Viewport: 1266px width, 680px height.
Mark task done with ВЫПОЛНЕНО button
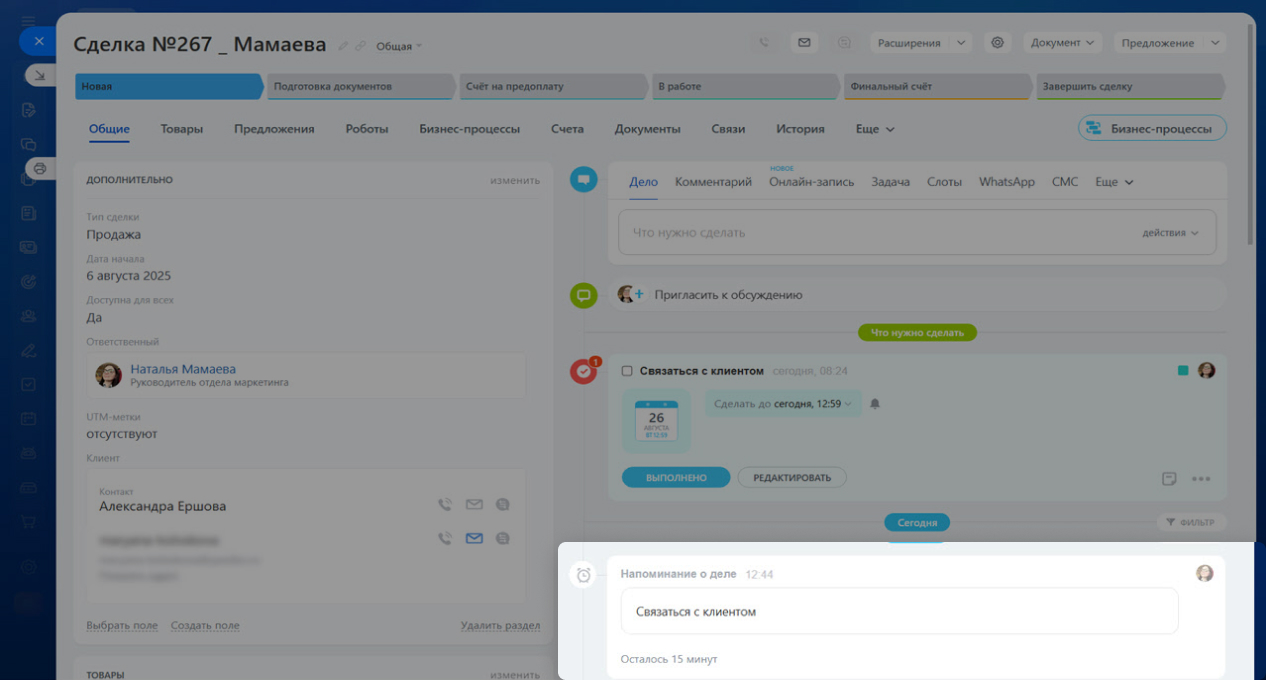click(x=676, y=478)
